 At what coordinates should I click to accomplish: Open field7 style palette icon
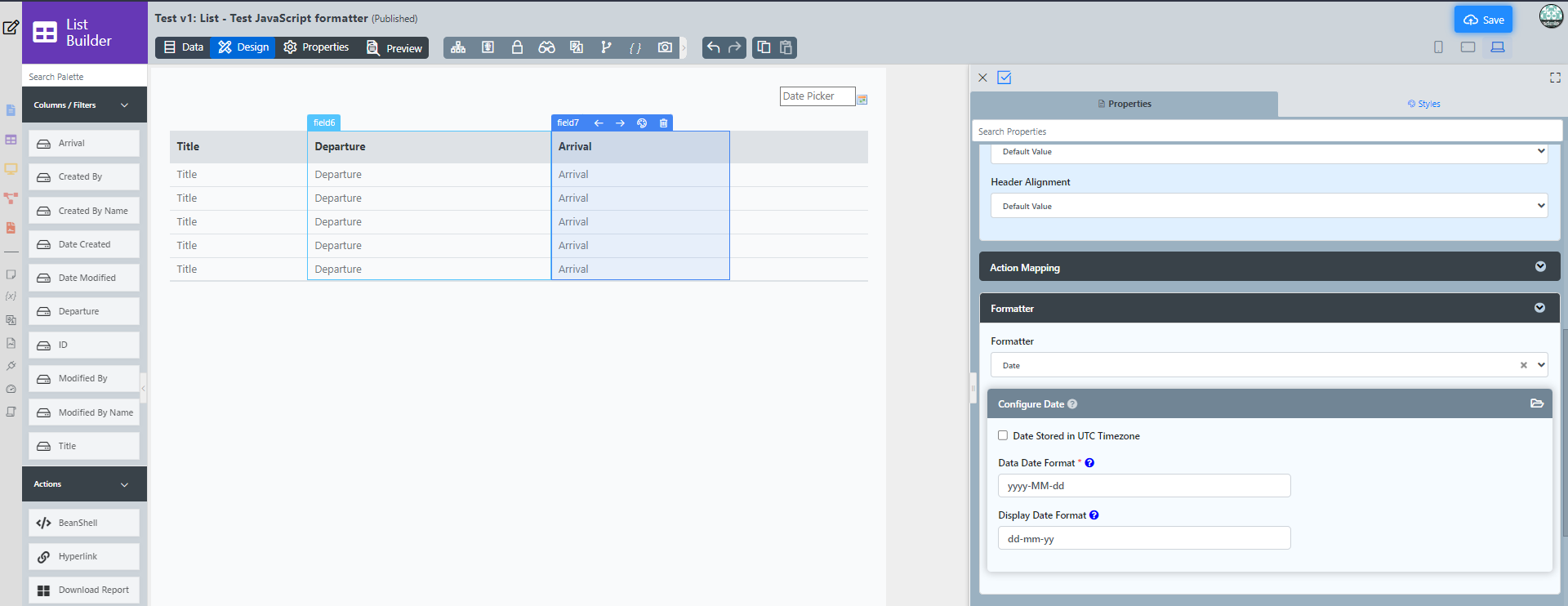coord(642,123)
